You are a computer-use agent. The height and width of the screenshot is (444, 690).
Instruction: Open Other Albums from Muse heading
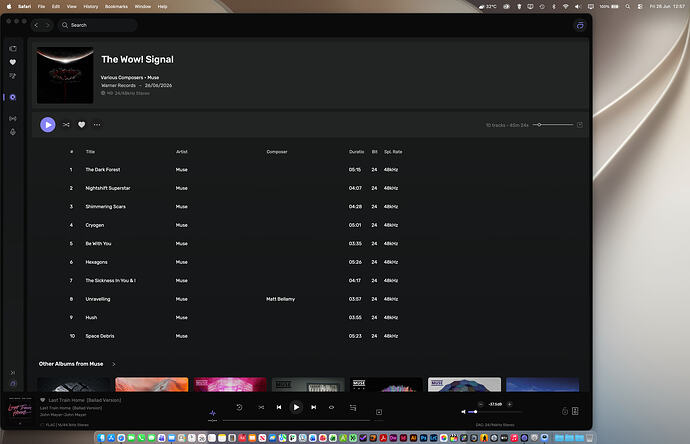[71, 364]
